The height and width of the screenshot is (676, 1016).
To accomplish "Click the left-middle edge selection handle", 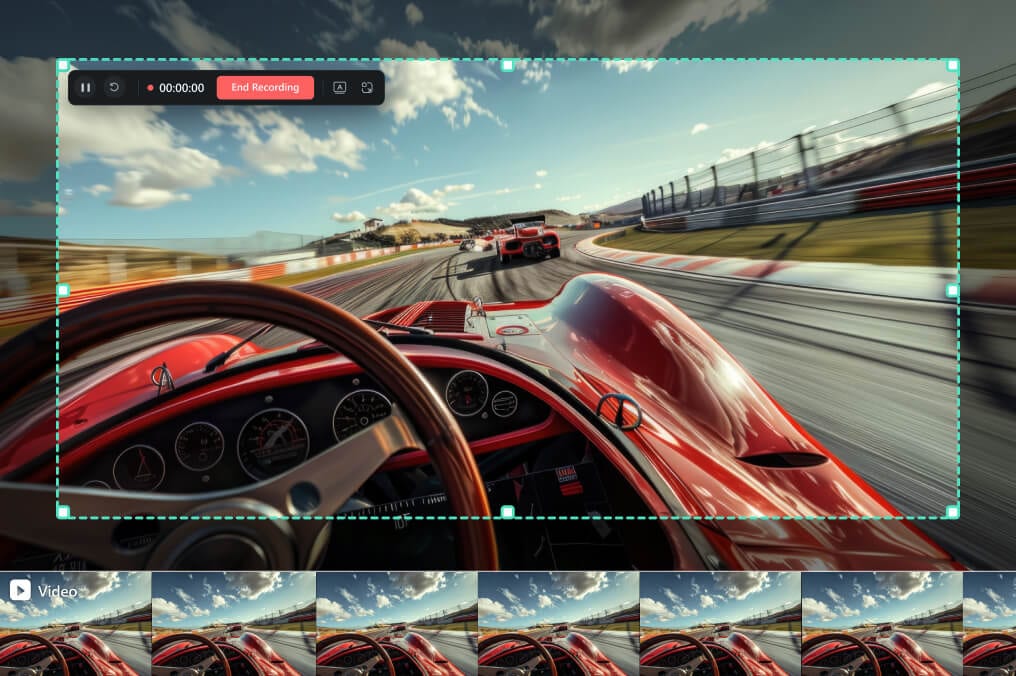I will (x=63, y=290).
